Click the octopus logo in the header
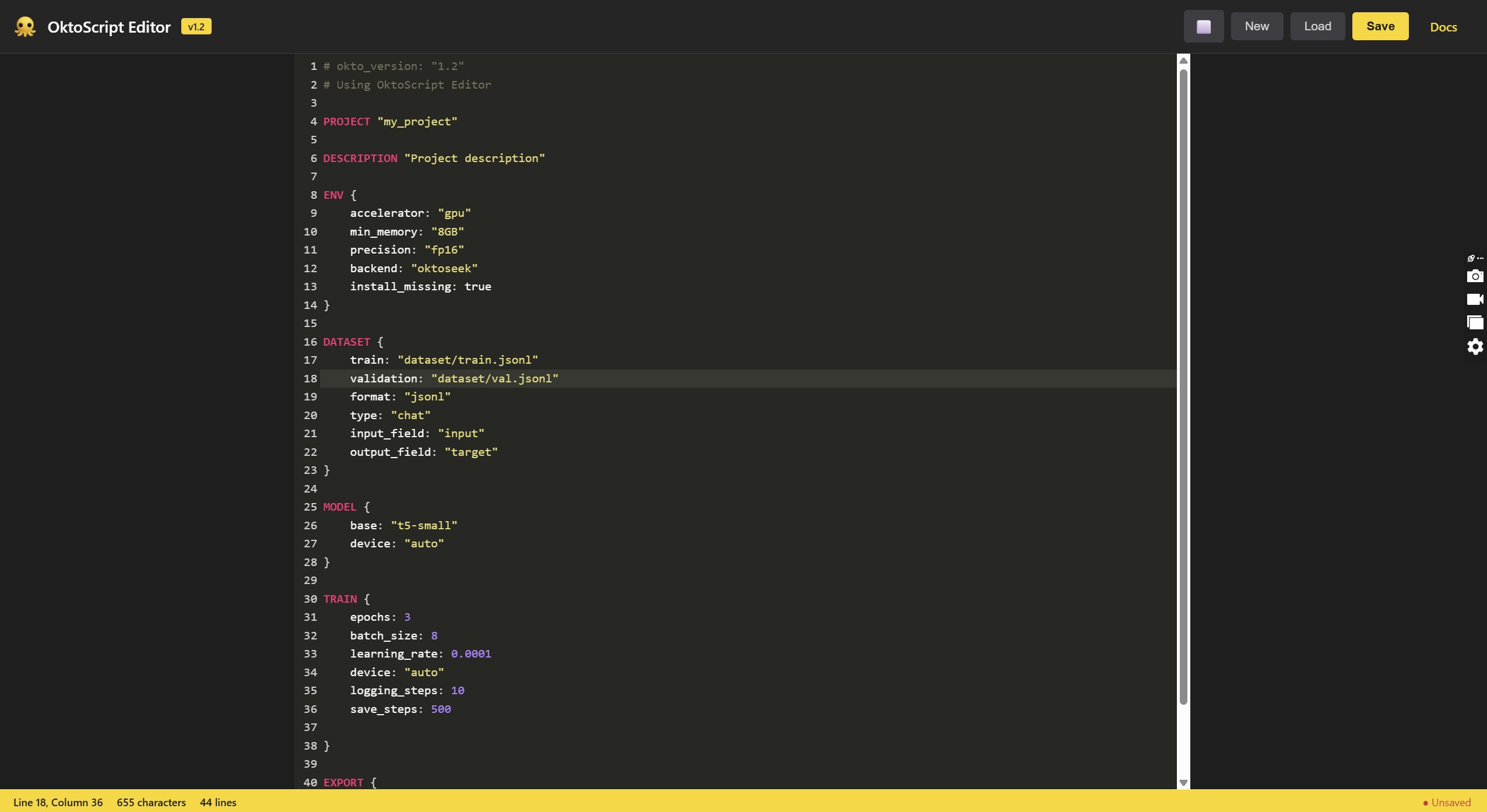Screen dimensions: 1487x812 [x=24, y=26]
